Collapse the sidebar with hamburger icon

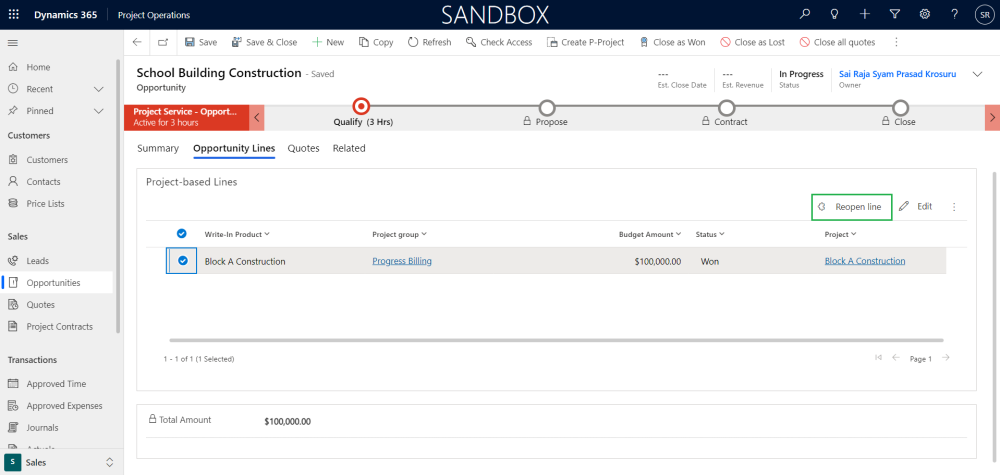pos(13,43)
